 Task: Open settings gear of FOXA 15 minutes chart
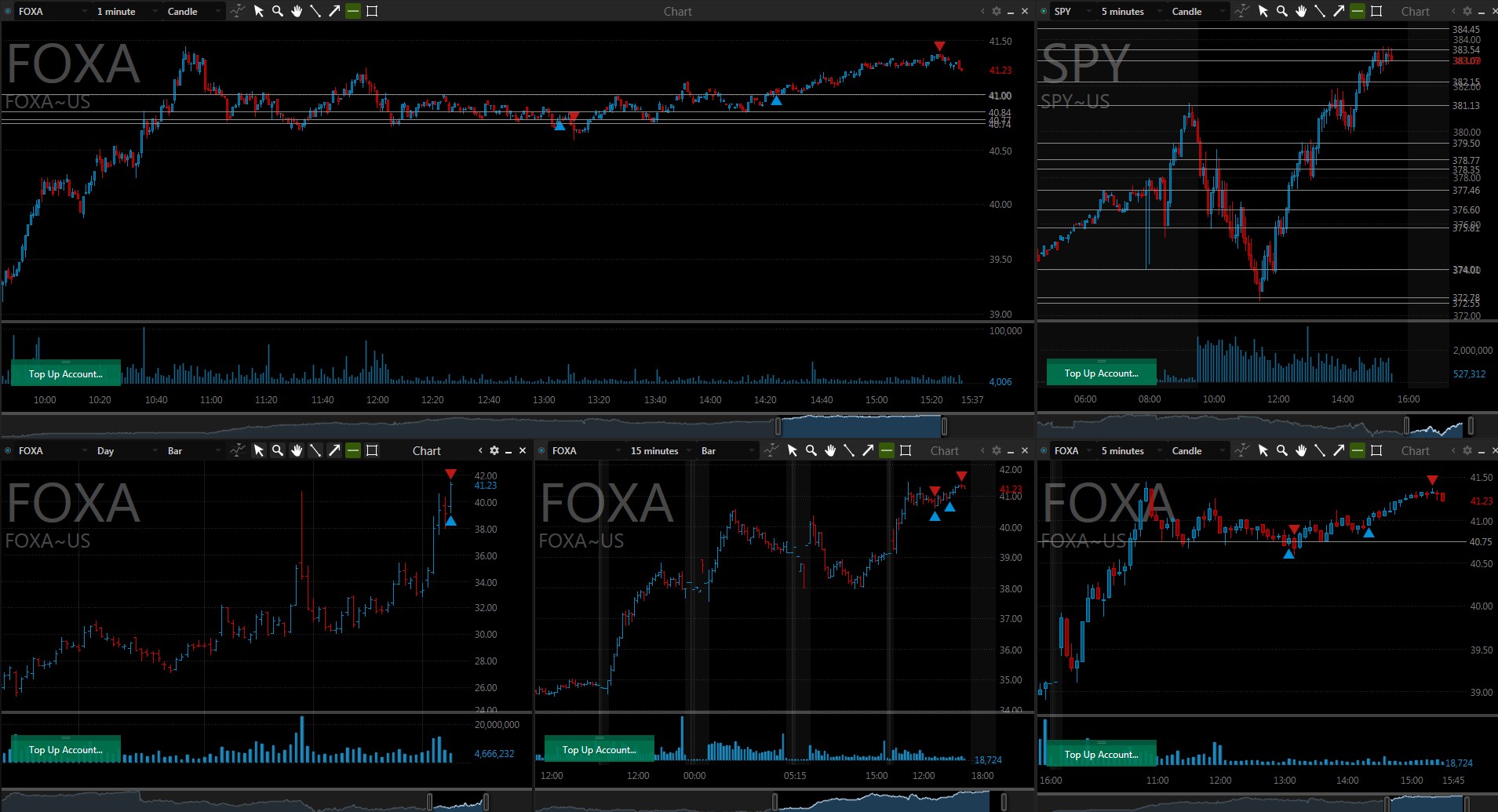[997, 450]
